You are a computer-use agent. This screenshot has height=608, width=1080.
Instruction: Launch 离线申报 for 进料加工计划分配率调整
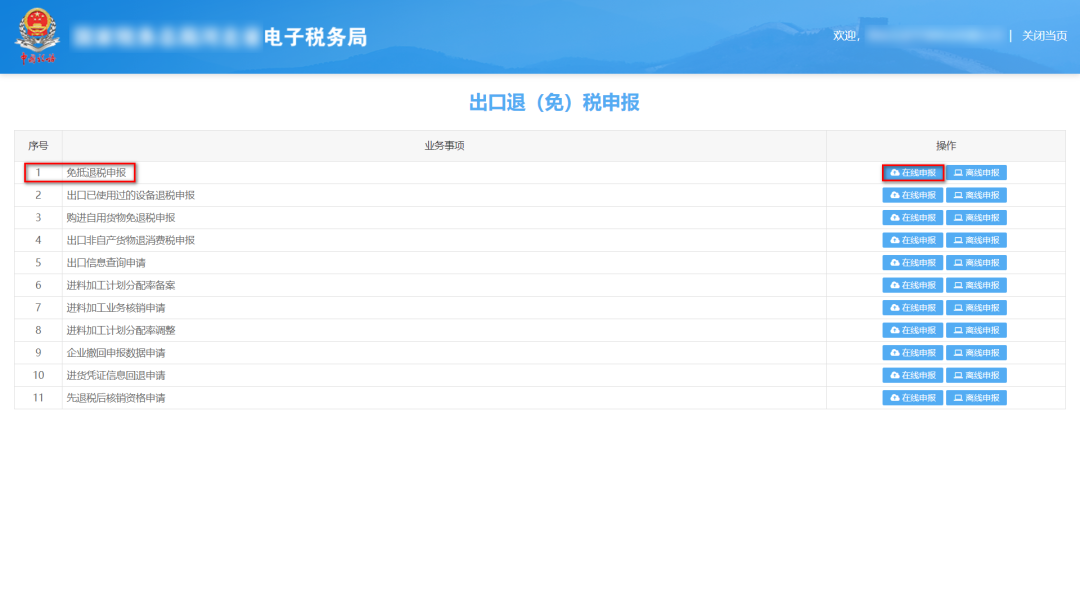(976, 331)
